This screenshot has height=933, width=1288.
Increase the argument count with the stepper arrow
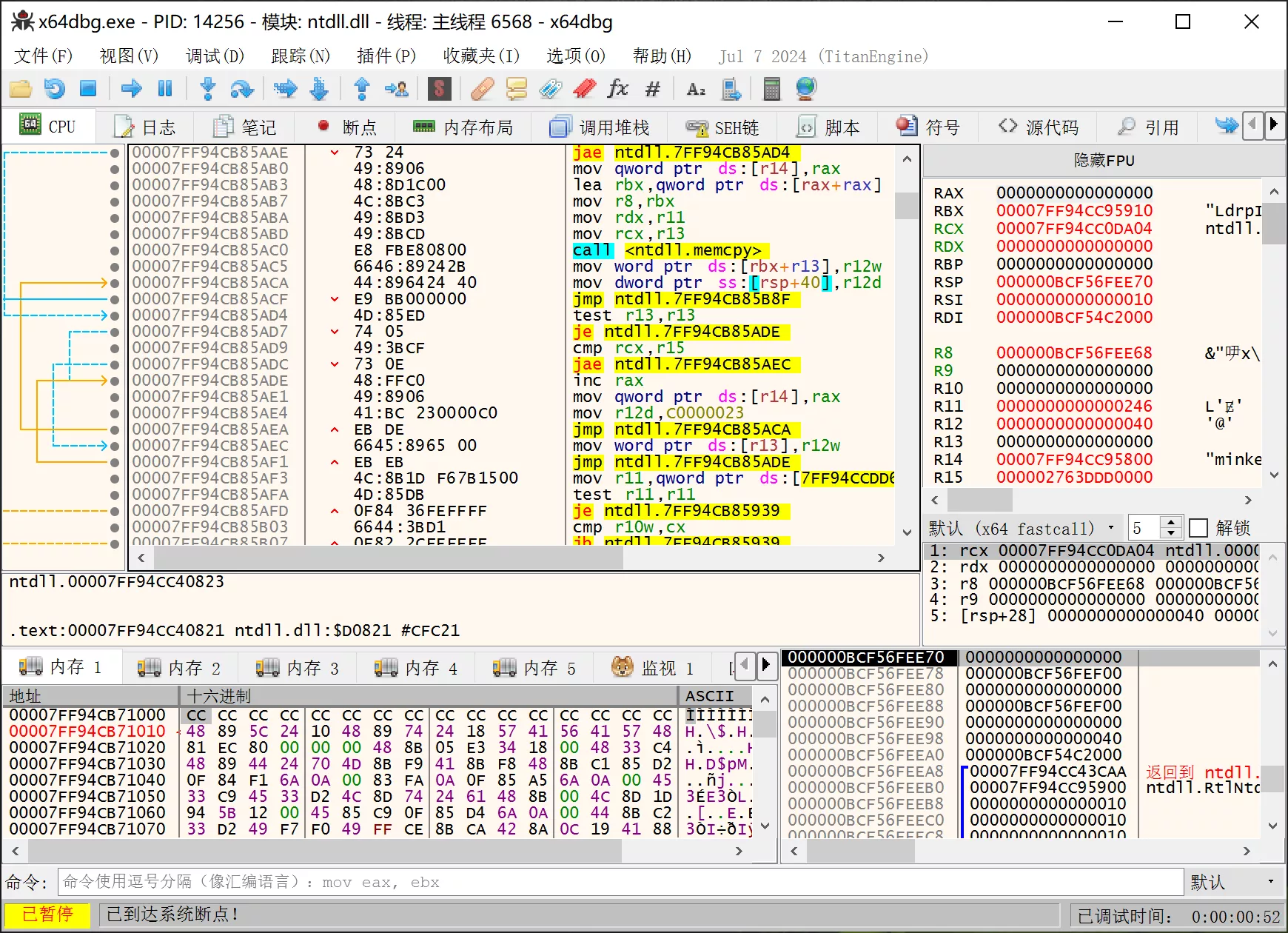tap(1172, 522)
